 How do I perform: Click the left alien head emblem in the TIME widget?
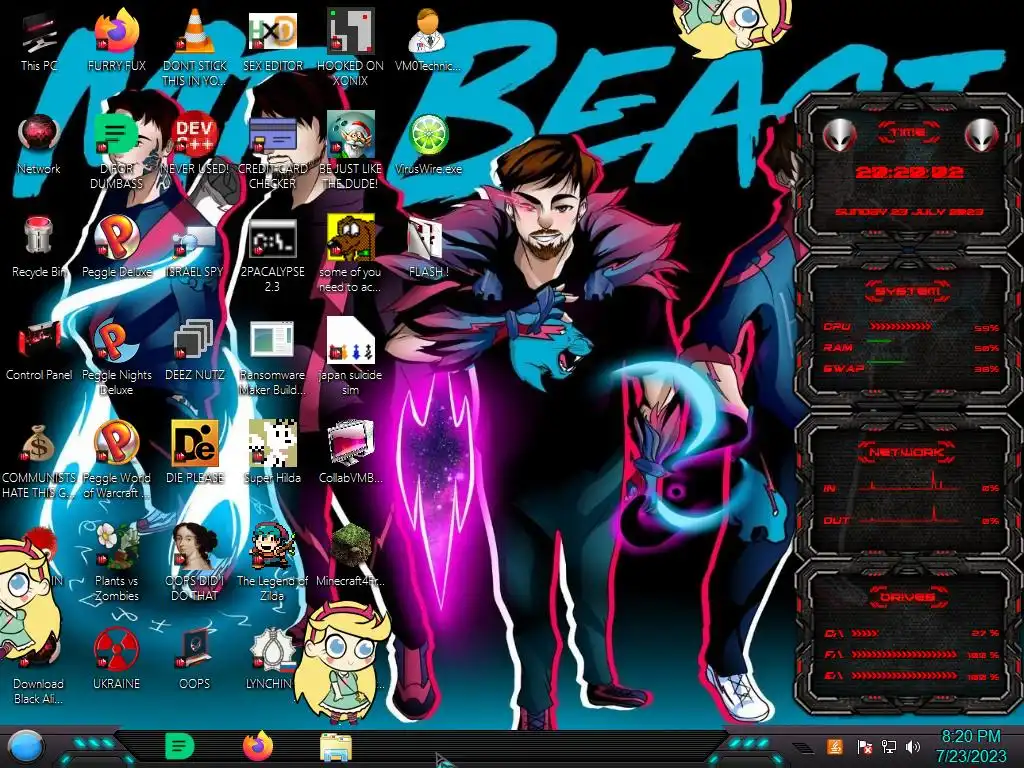pos(839,136)
